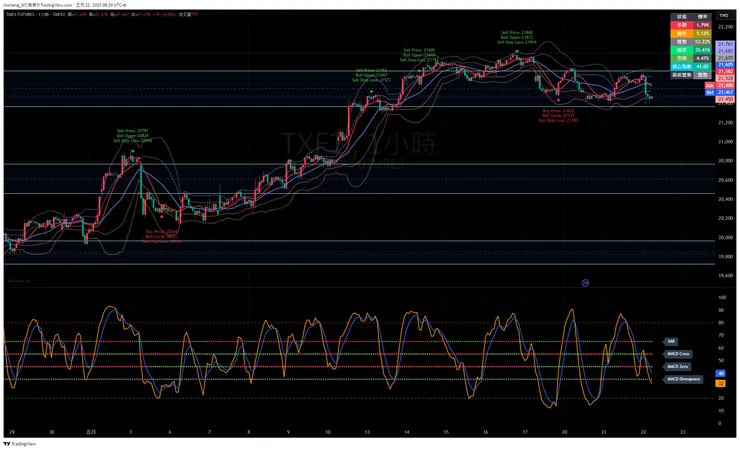Select the MACD Zero indicator label
The width and height of the screenshot is (740, 450).
tap(677, 367)
